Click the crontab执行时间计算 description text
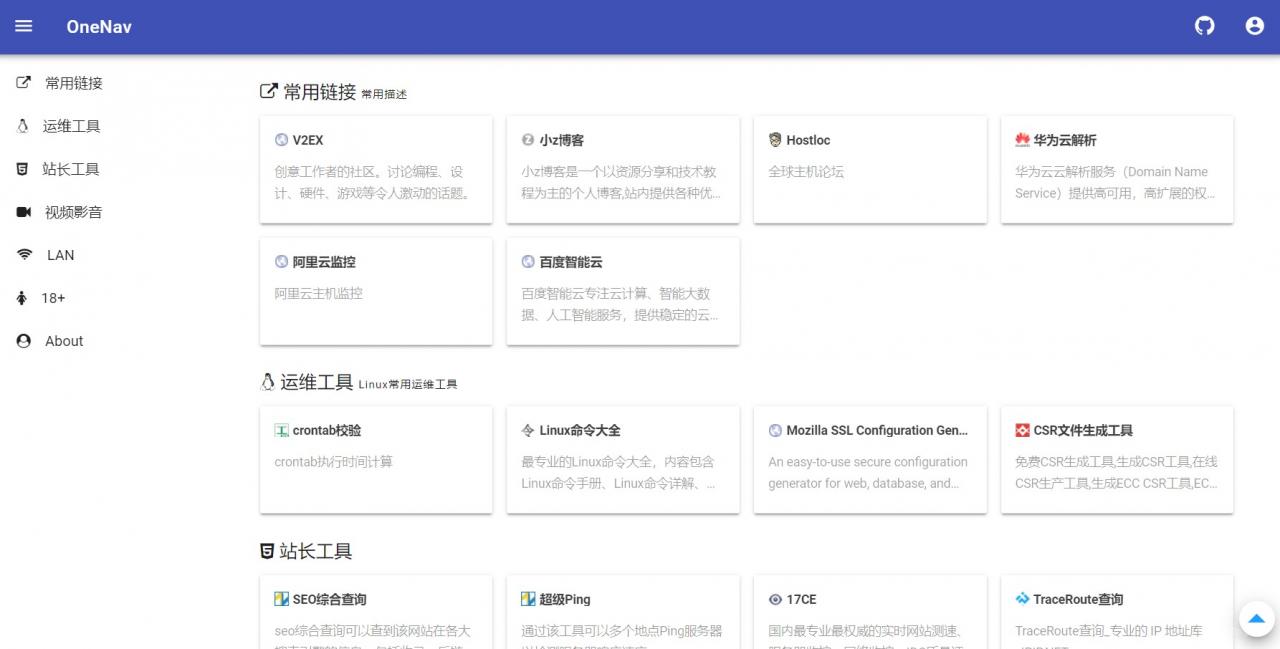The width and height of the screenshot is (1280, 649). click(334, 462)
